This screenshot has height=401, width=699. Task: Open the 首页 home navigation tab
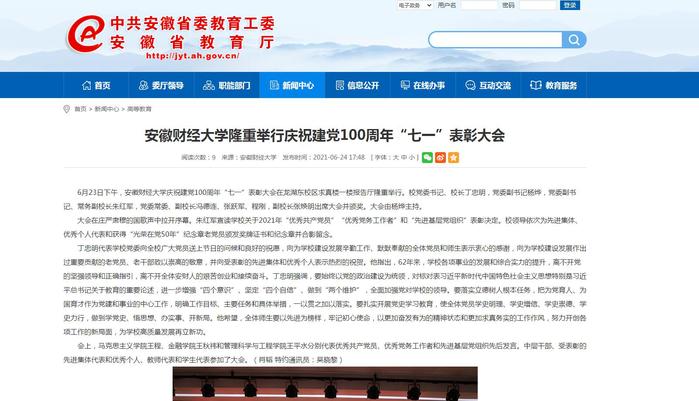(x=96, y=86)
